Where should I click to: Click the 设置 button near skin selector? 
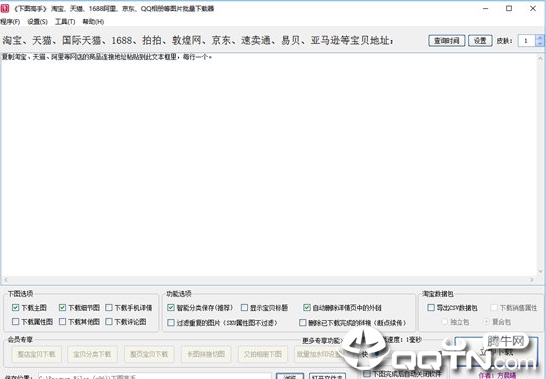(480, 41)
